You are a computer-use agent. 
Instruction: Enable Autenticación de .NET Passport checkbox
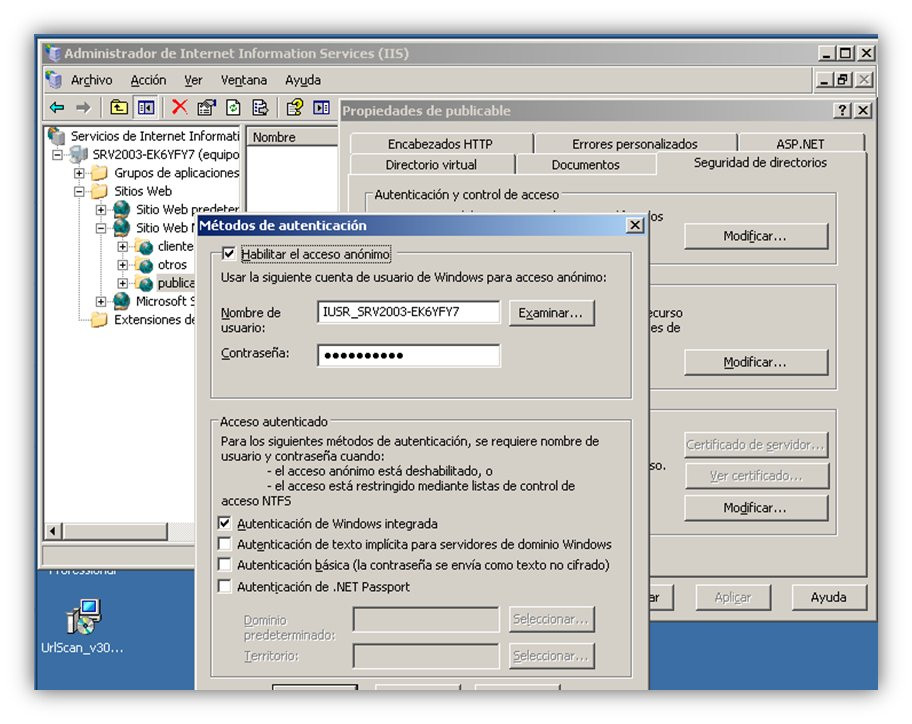(x=225, y=586)
